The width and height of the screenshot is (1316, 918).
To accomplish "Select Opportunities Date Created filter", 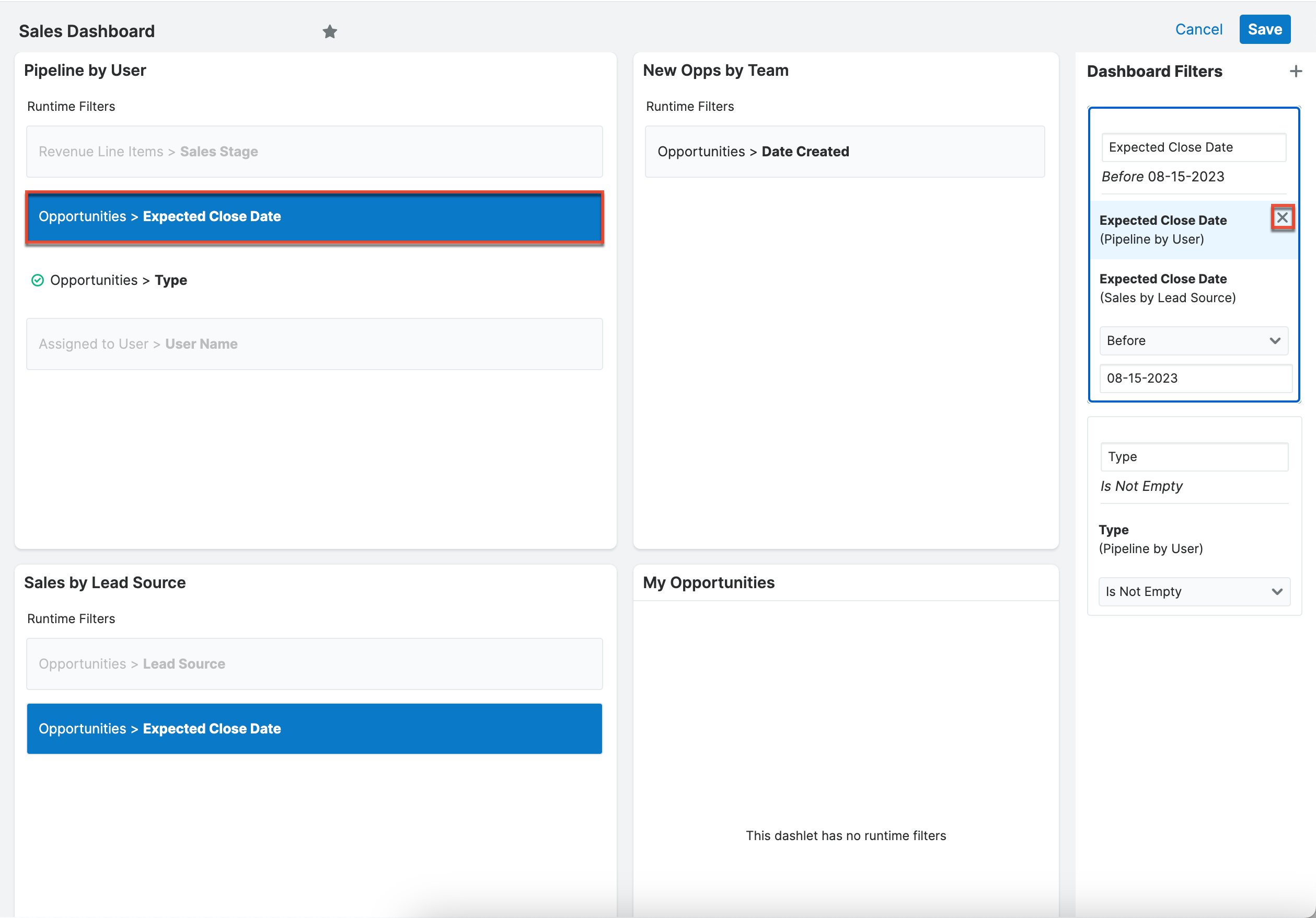I will tap(844, 152).
